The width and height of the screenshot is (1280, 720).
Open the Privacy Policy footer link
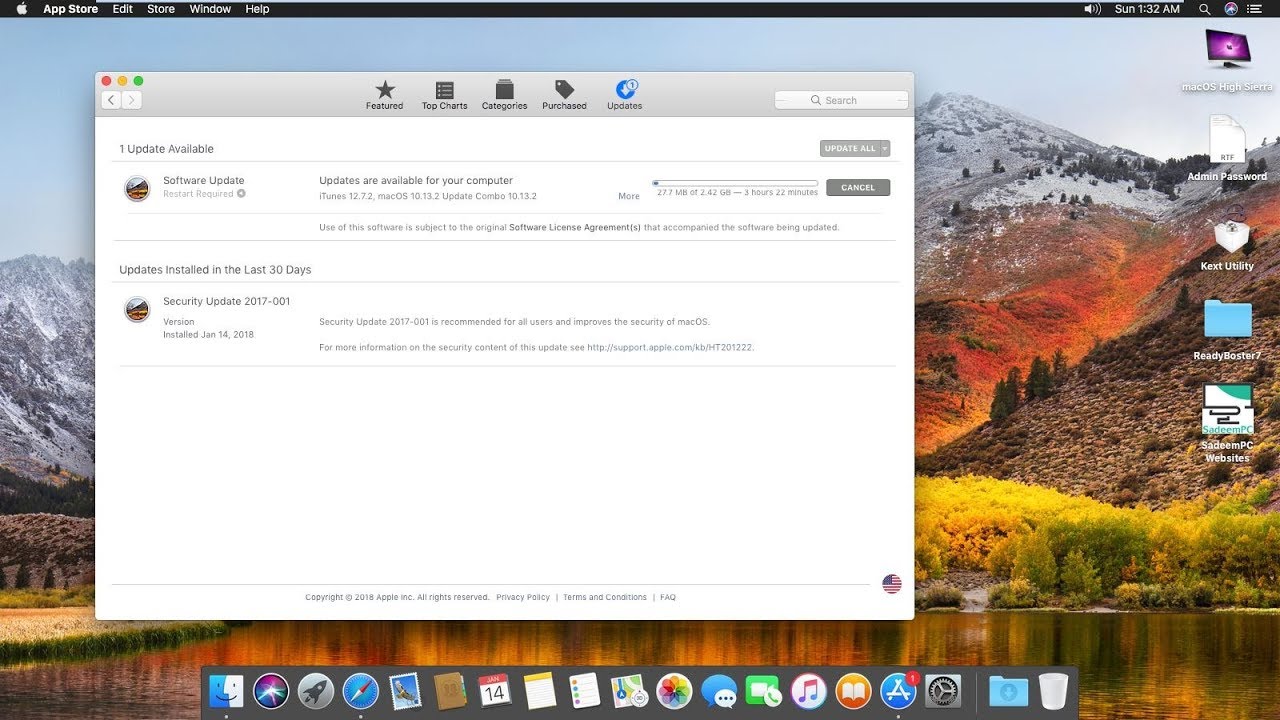(523, 597)
